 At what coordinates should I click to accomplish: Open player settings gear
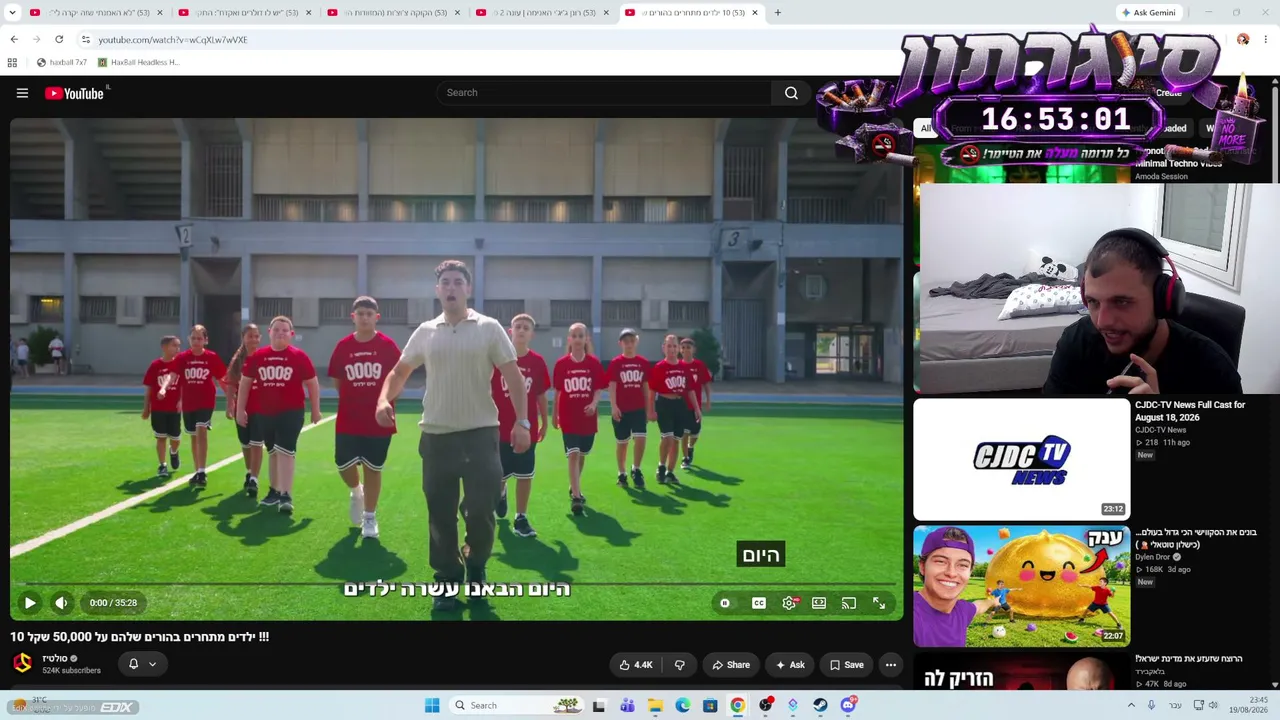click(x=789, y=603)
